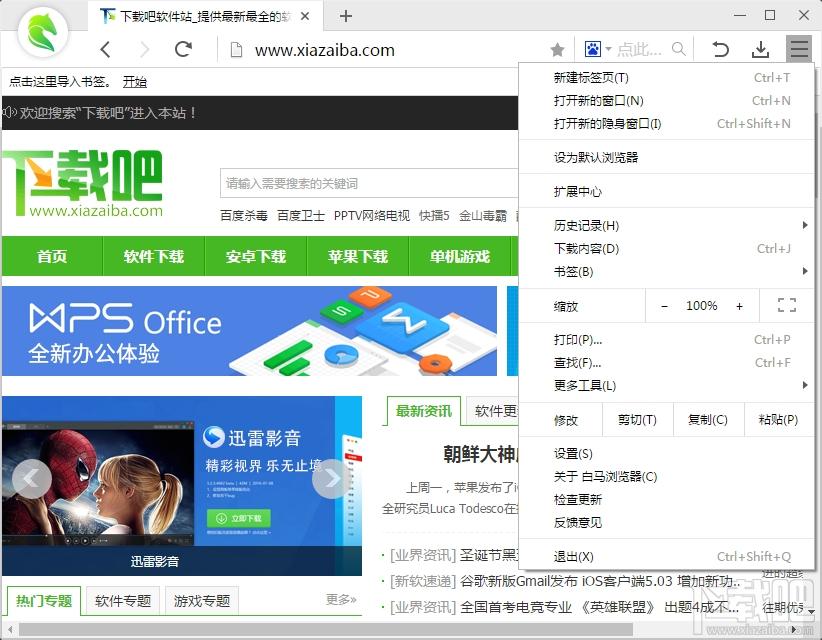Click the next slide arrow on carousel

tap(332, 478)
